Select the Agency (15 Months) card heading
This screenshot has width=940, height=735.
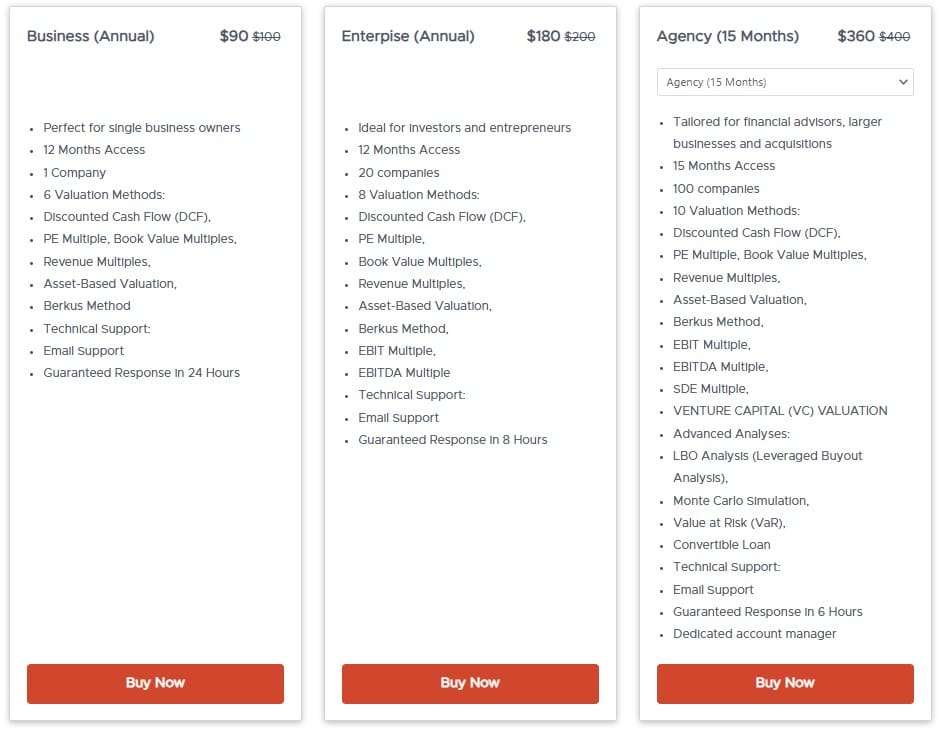coord(728,37)
